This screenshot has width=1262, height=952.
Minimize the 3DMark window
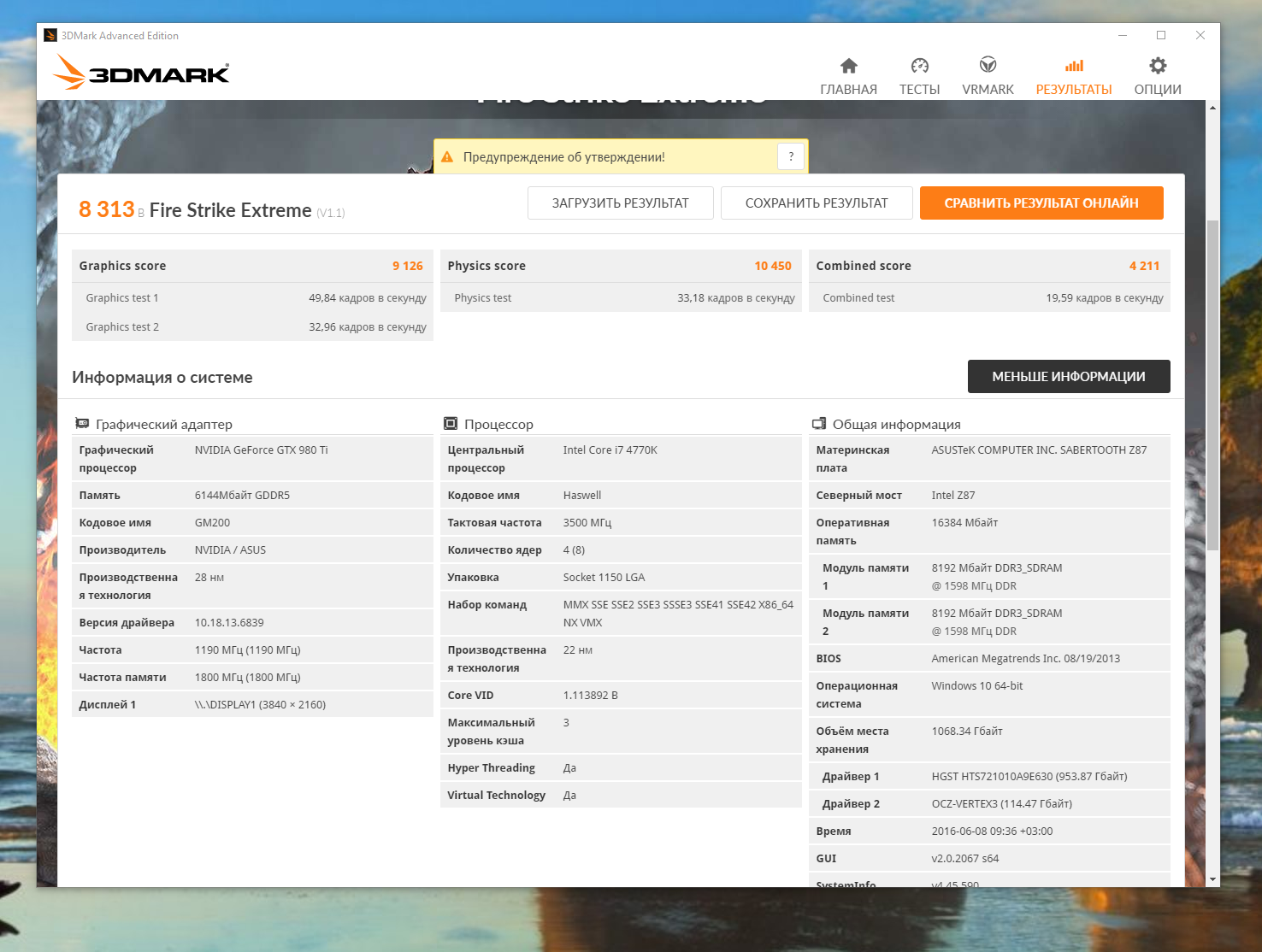[1123, 35]
